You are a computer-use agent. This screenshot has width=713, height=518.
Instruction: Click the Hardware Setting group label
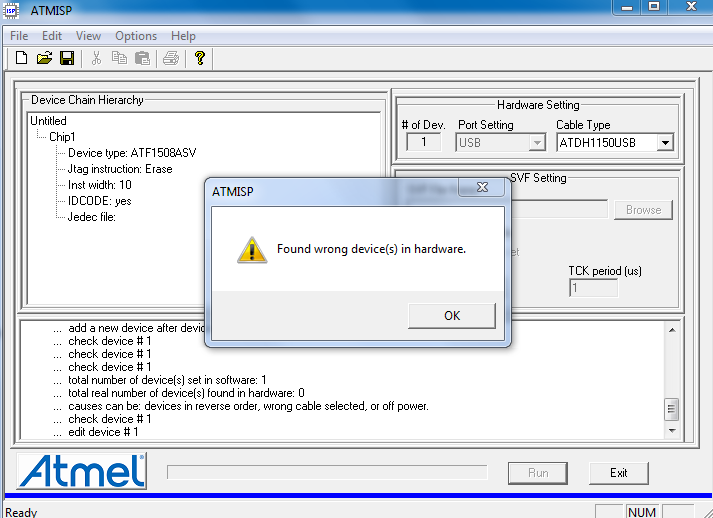[x=538, y=105]
